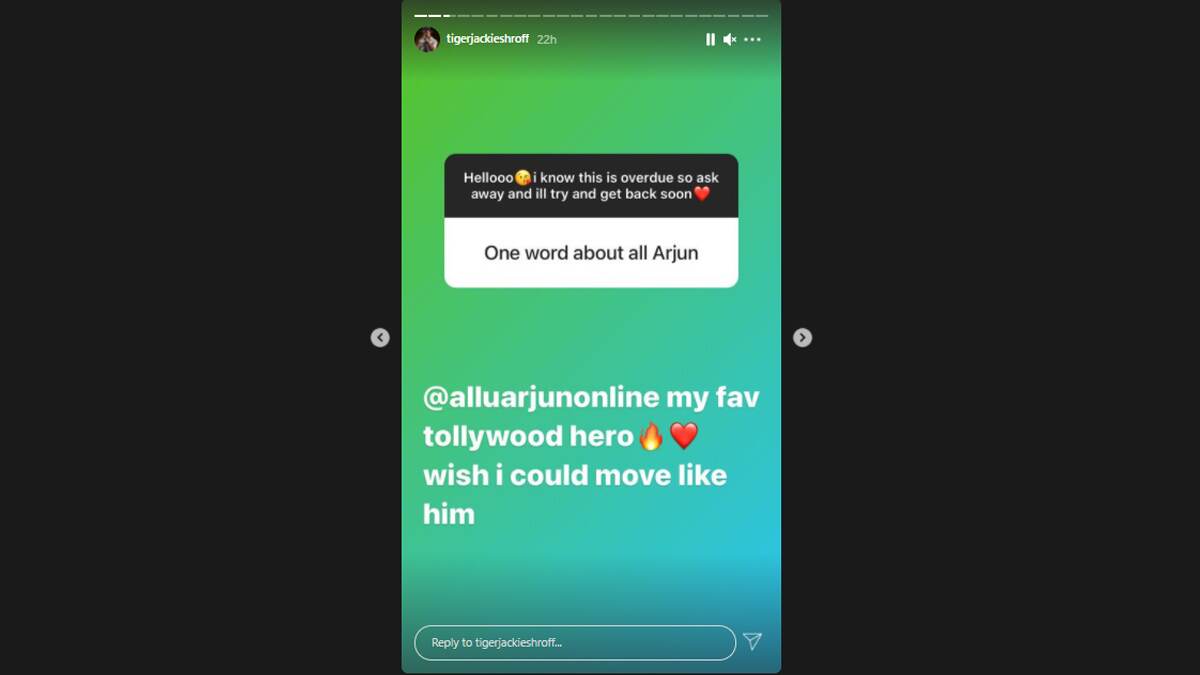
Task: Tap the "wish i could move like him" text
Action: (x=575, y=494)
